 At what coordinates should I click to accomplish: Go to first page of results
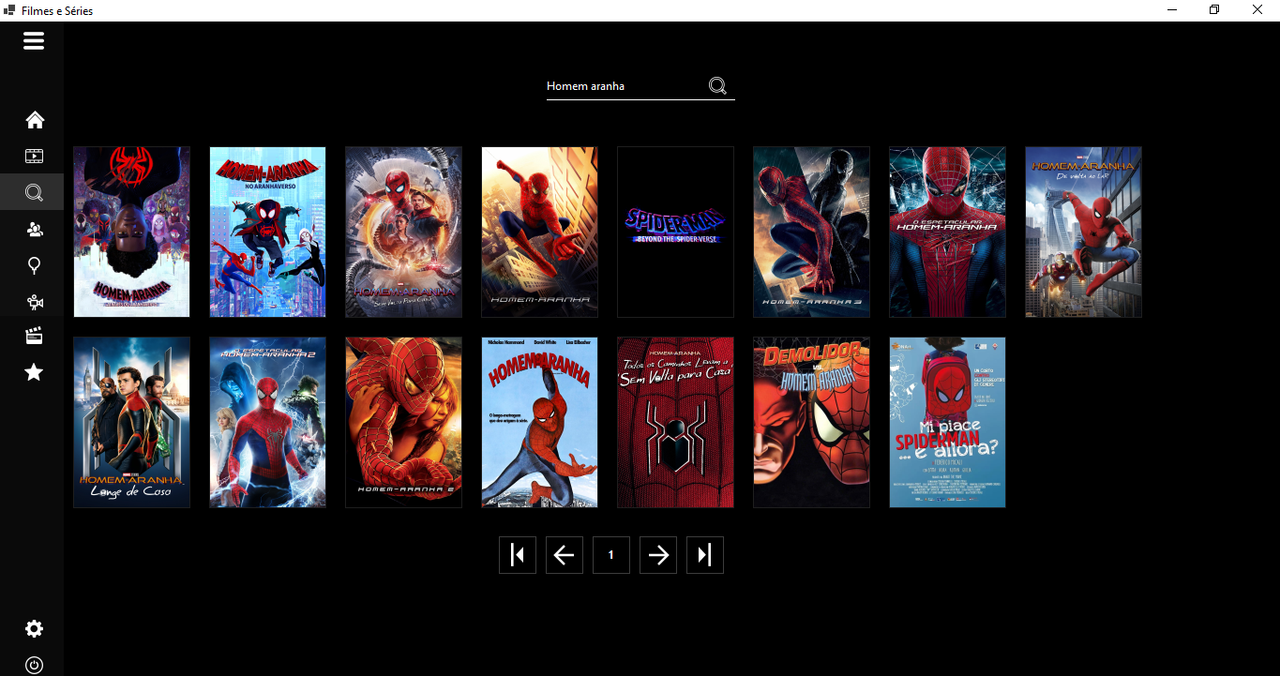pyautogui.click(x=517, y=555)
